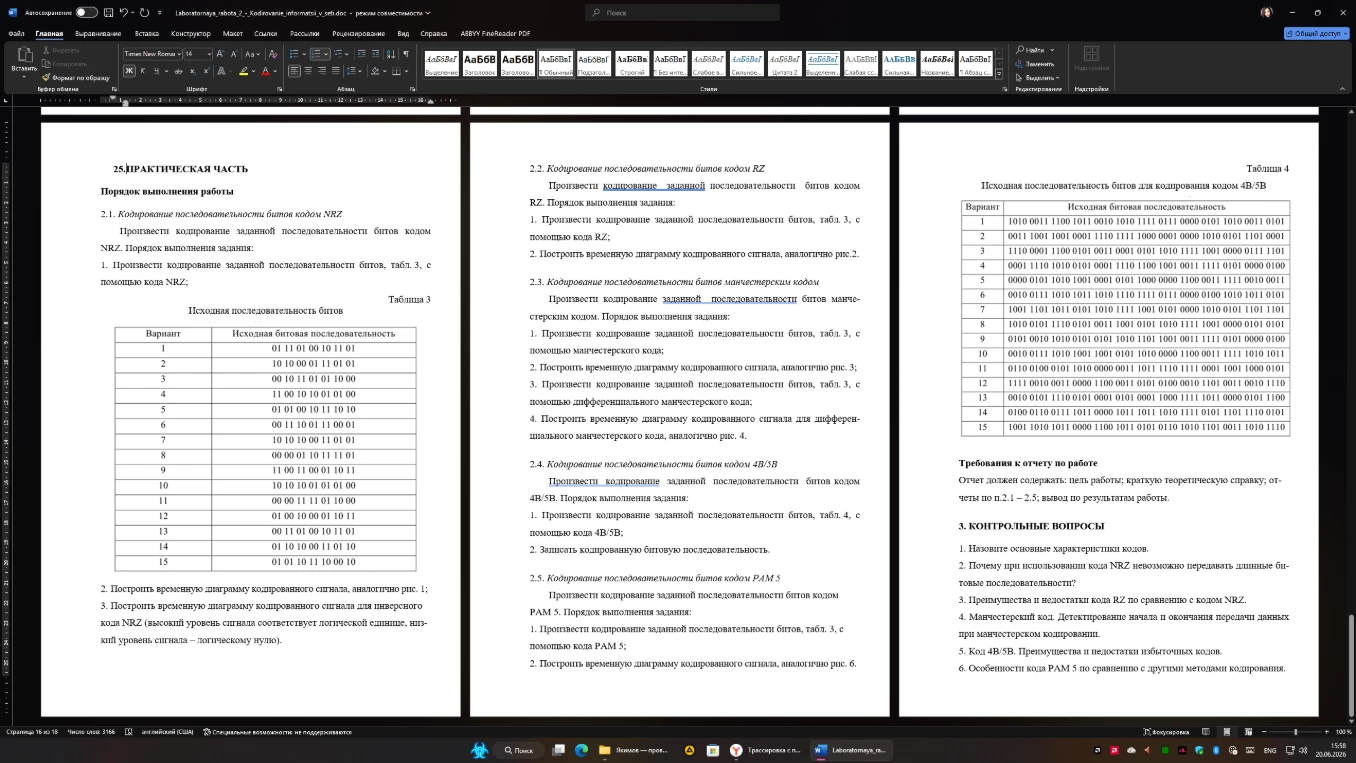Screen dimensions: 1356x763
Task: Apply the yellow text highlight color
Action: click(x=243, y=71)
